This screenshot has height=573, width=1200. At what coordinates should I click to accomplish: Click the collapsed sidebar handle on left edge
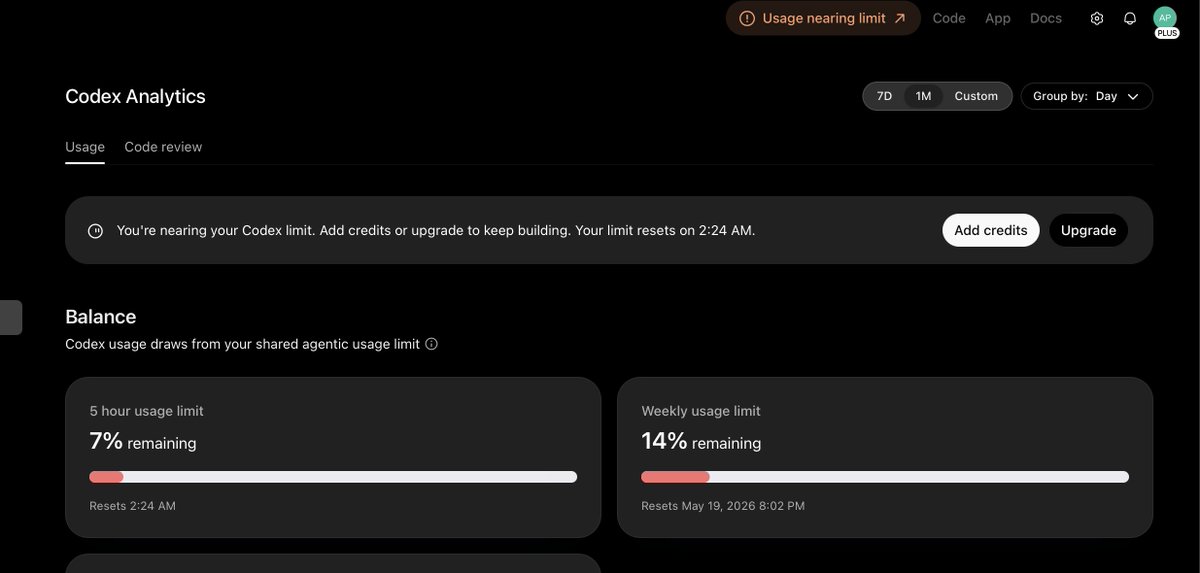click(11, 317)
